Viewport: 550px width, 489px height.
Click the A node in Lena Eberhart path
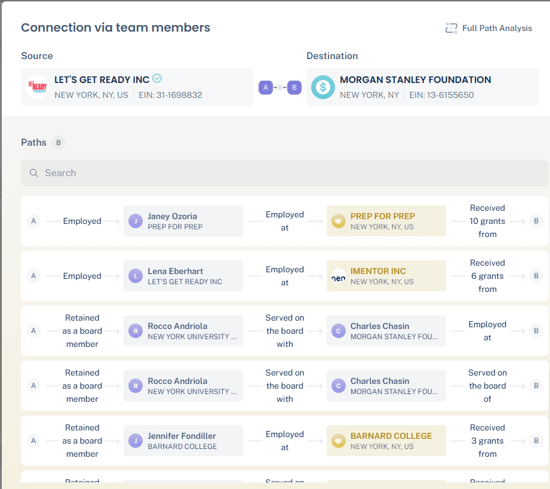pos(33,276)
